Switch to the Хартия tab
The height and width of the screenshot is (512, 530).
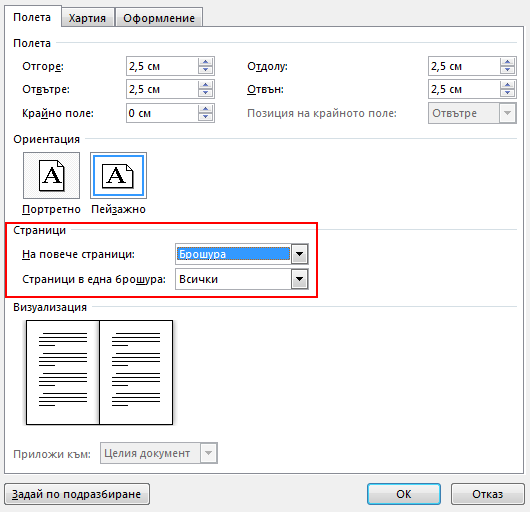pos(87,18)
